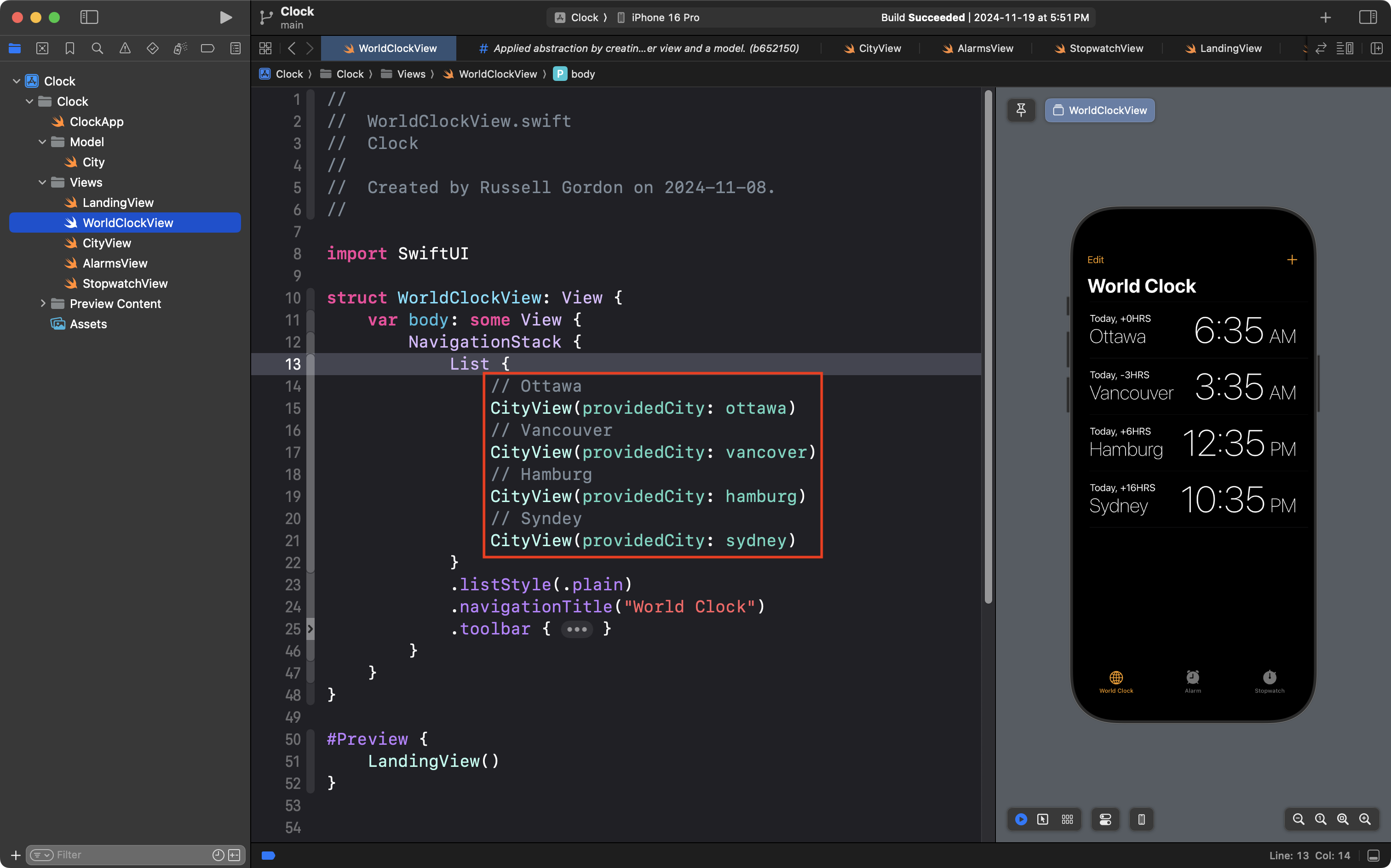1391x868 pixels.
Task: Switch to the CityView editor tab
Action: (x=873, y=49)
